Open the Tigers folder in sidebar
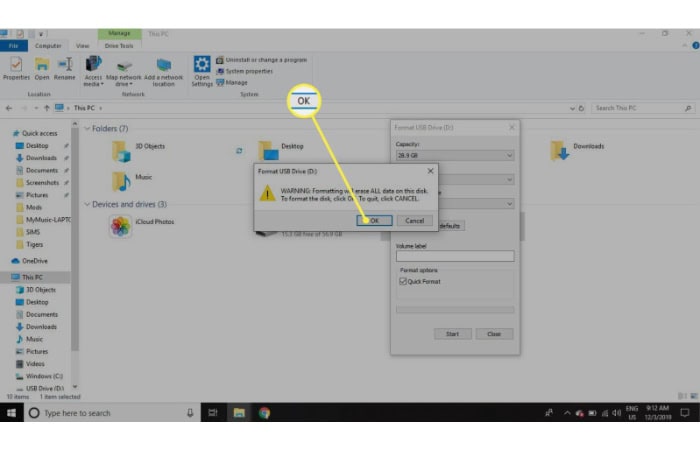The image size is (700, 450). (x=29, y=245)
